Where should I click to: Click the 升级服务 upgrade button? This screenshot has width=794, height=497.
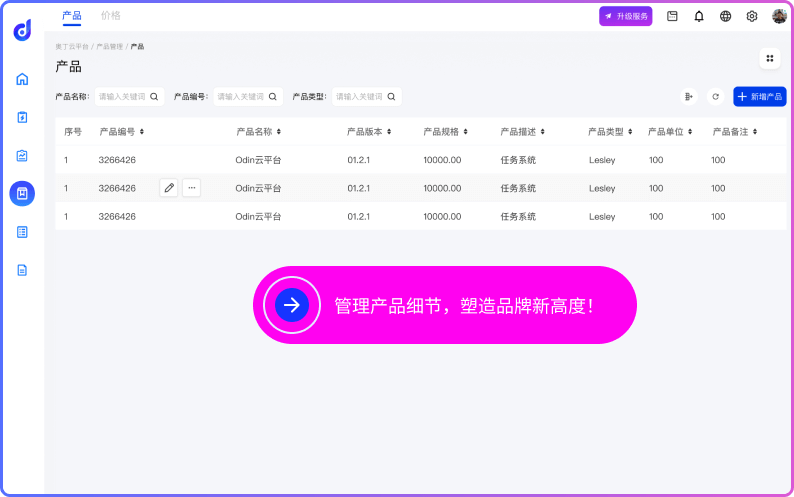pos(625,16)
